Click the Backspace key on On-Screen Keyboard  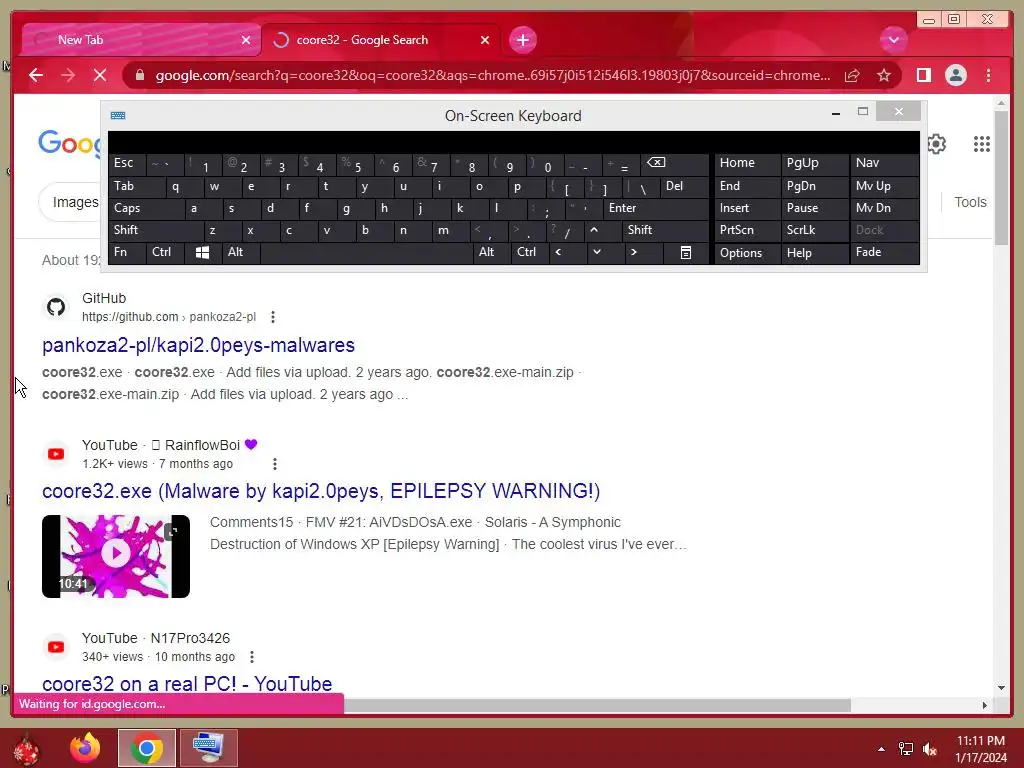[675, 164]
